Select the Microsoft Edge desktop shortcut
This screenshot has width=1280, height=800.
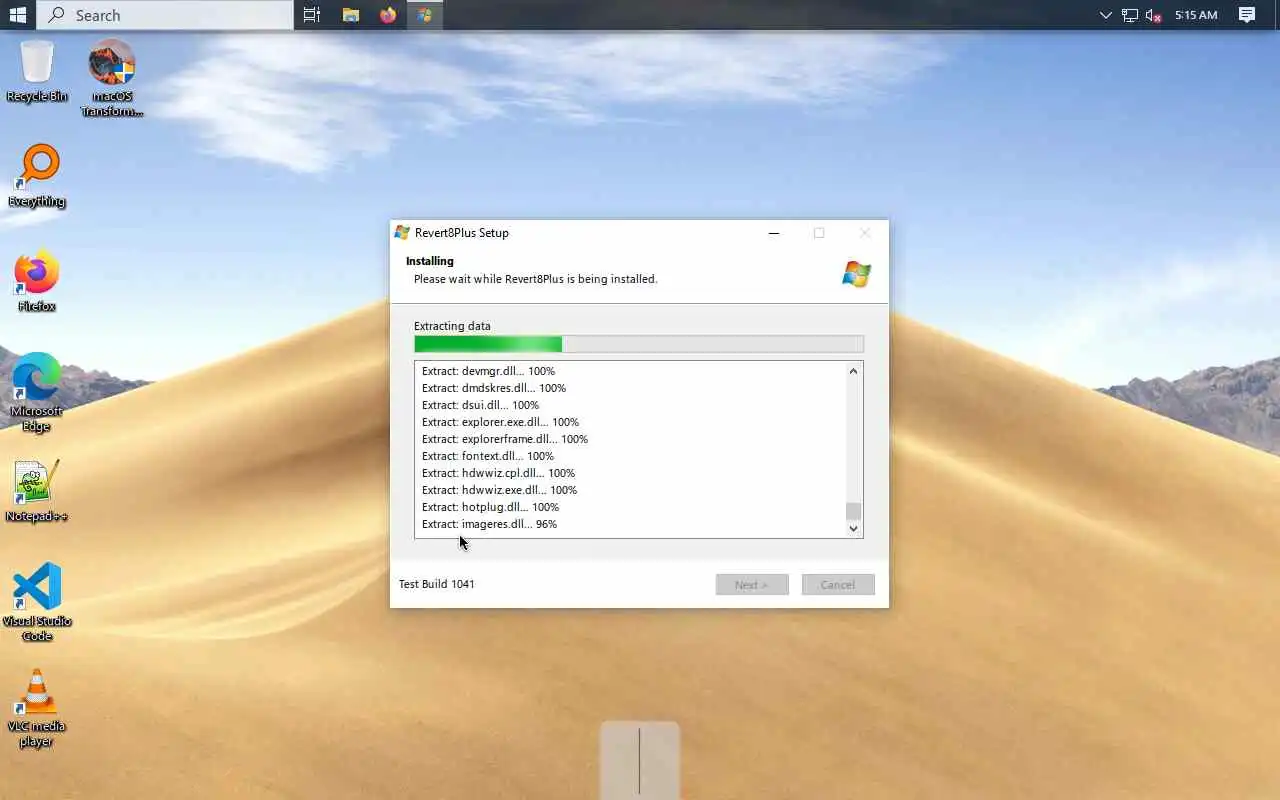pyautogui.click(x=37, y=391)
